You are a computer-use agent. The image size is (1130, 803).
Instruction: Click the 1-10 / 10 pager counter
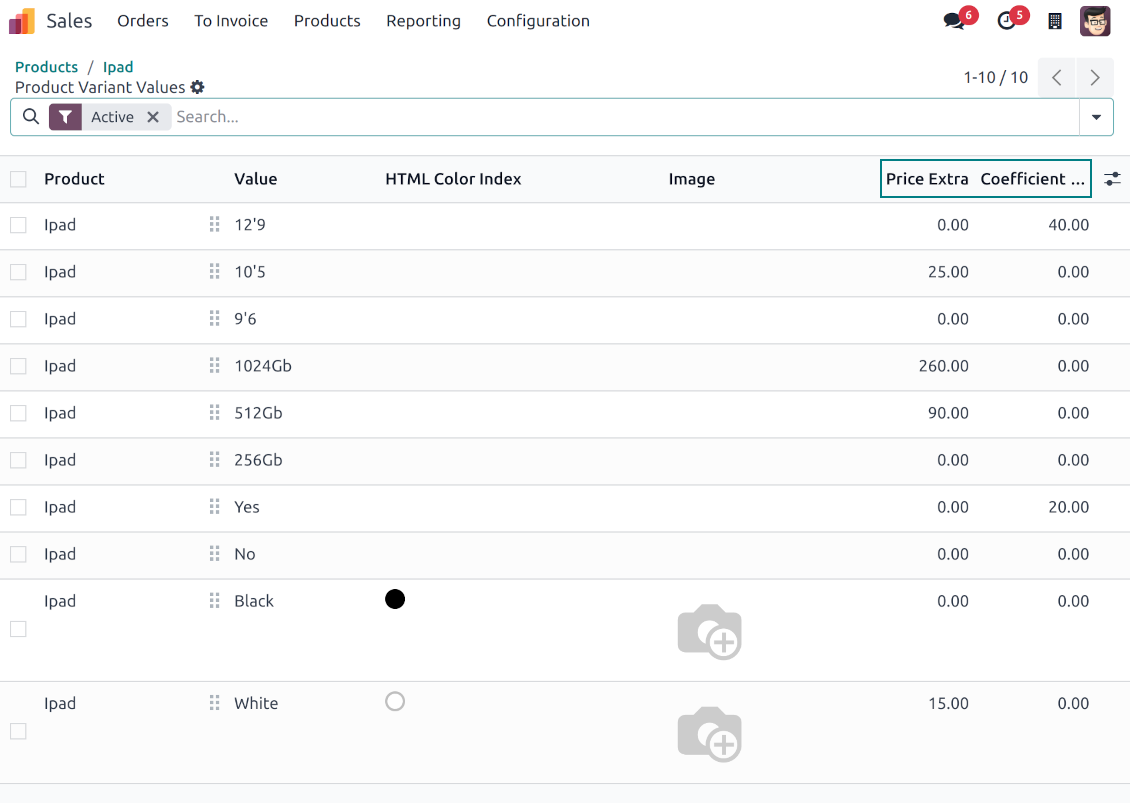(x=996, y=77)
